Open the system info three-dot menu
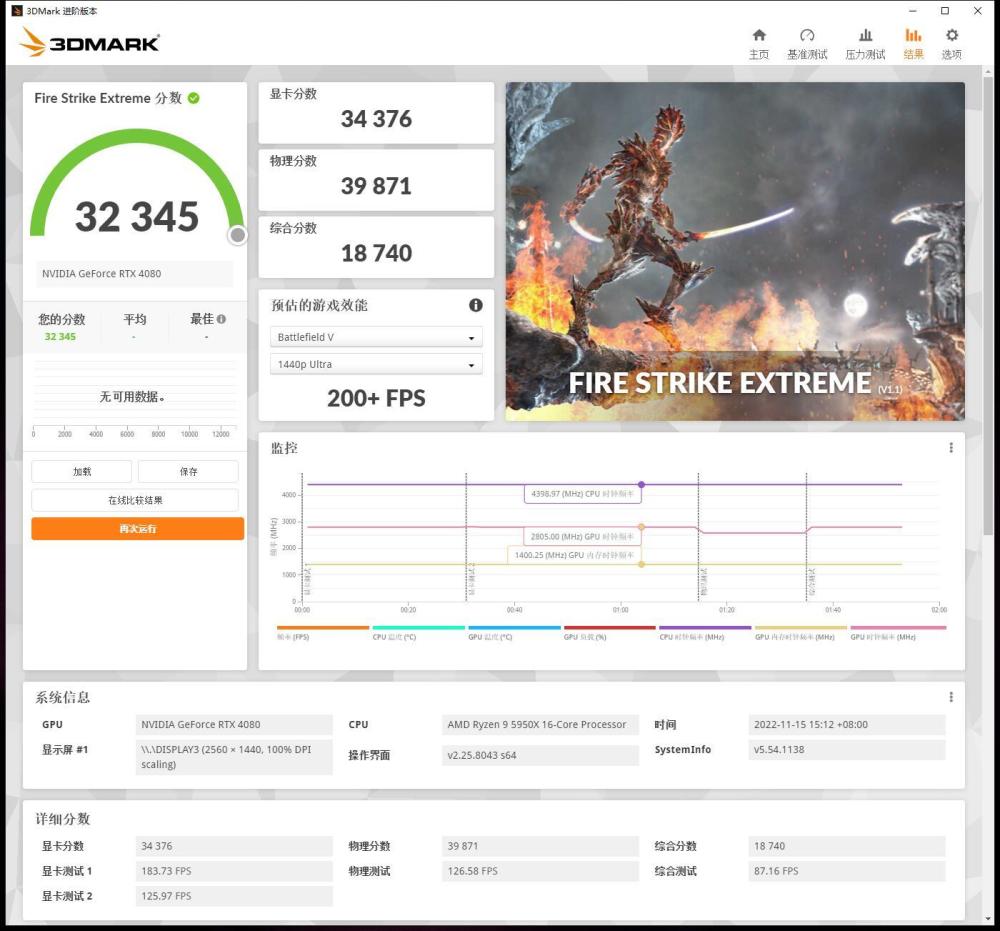Image resolution: width=1000 pixels, height=931 pixels. pyautogui.click(x=951, y=697)
